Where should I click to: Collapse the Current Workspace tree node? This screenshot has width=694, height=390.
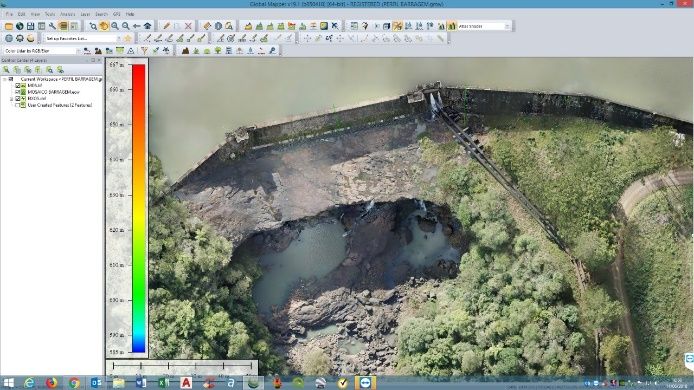pos(4,79)
